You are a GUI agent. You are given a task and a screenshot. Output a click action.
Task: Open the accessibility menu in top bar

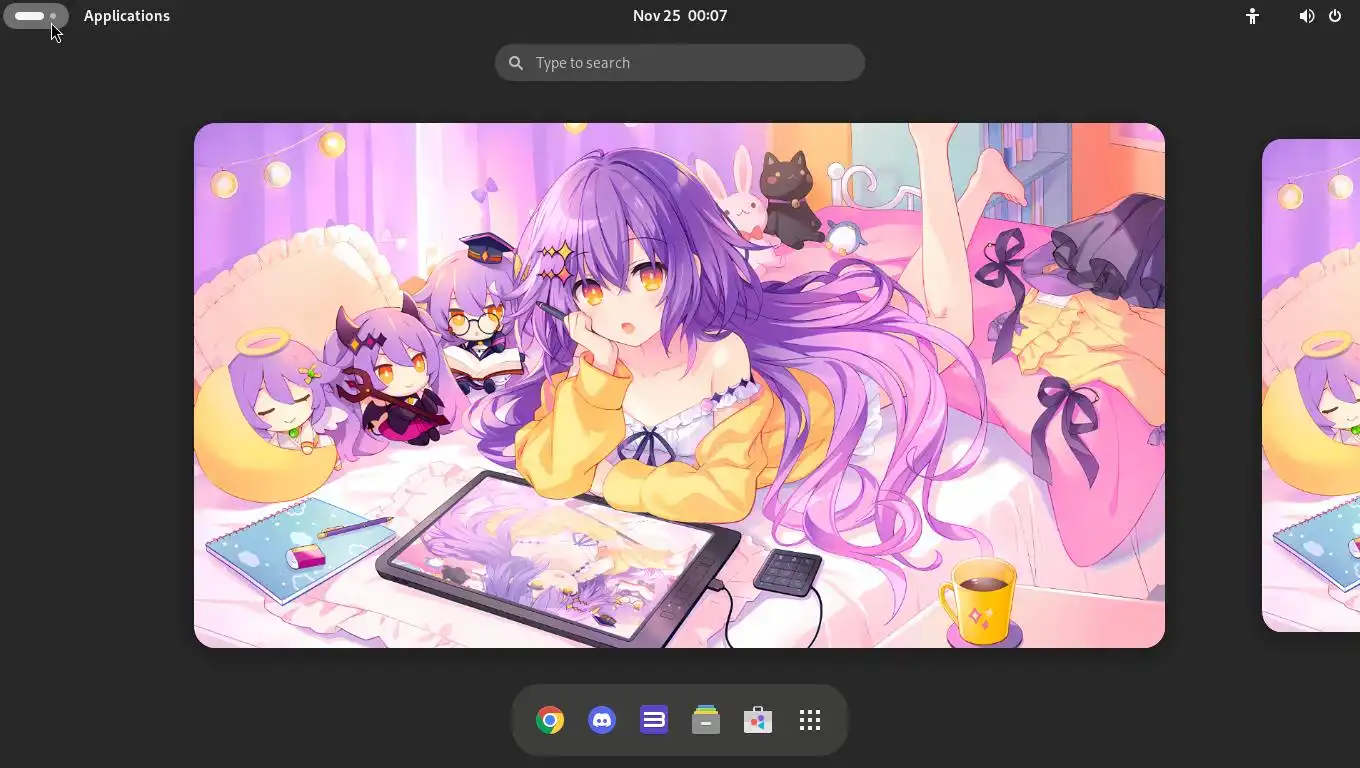tap(1252, 16)
